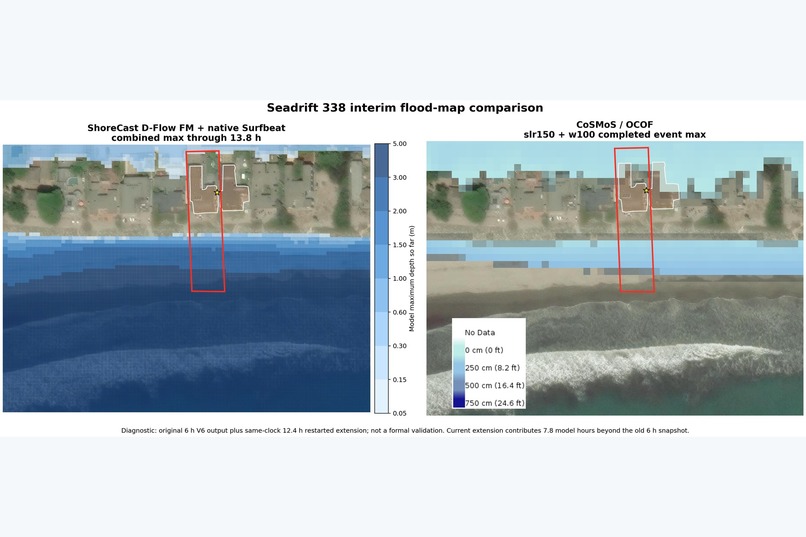The height and width of the screenshot is (537, 806).
Task: Click the 0.60 tick label on the colorbar
Action: pyautogui.click(x=399, y=312)
